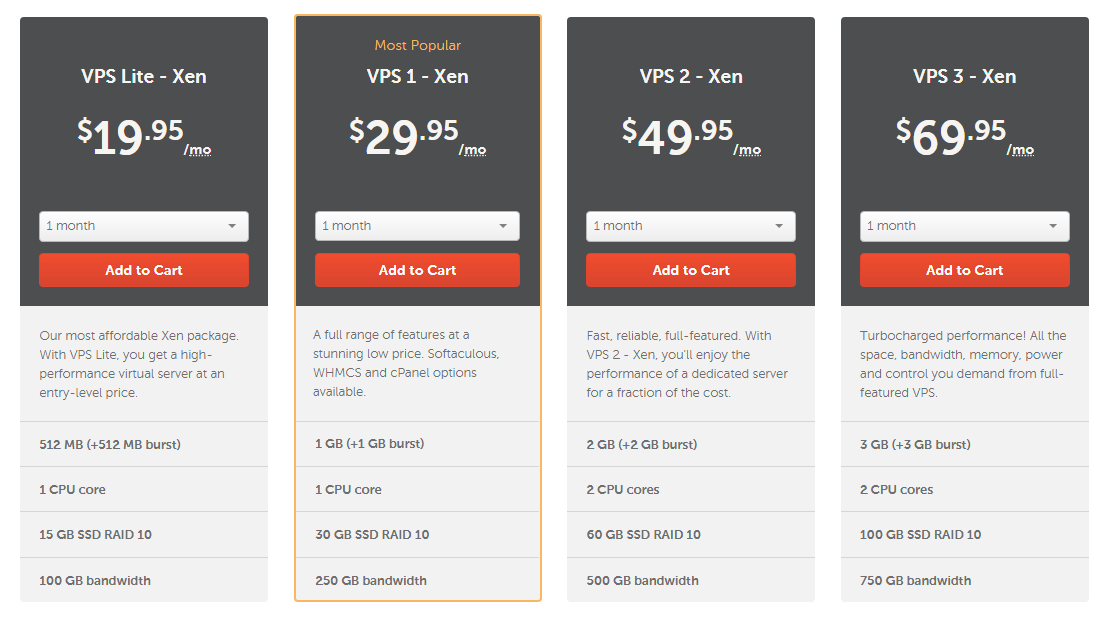Click the 250 GB bandwidth row

click(418, 580)
